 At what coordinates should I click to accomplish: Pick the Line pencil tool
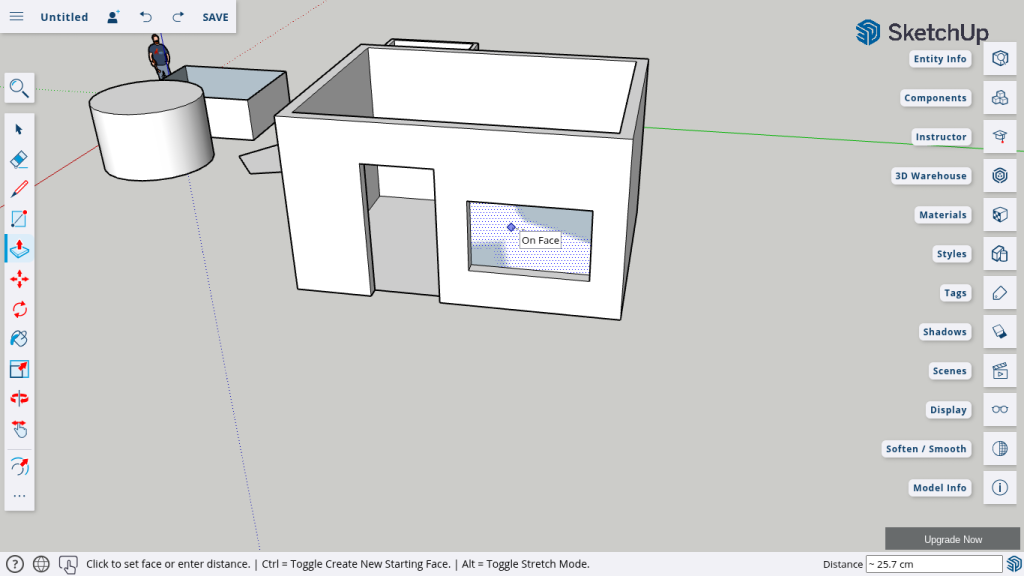(x=19, y=189)
